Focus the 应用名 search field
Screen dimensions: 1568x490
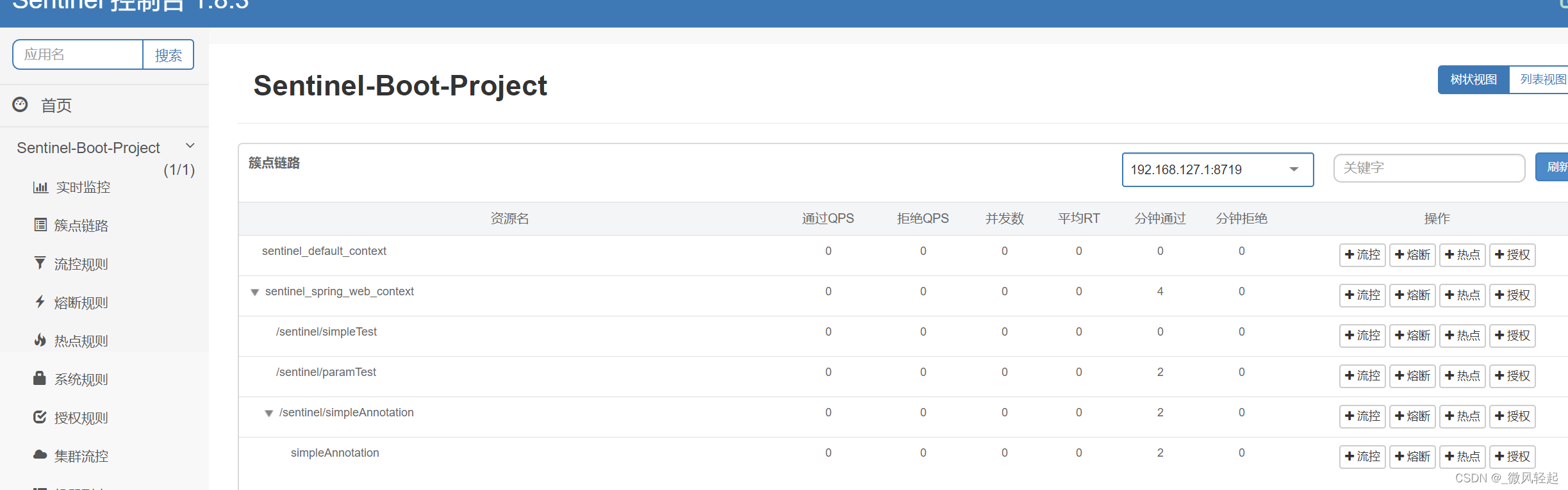78,54
